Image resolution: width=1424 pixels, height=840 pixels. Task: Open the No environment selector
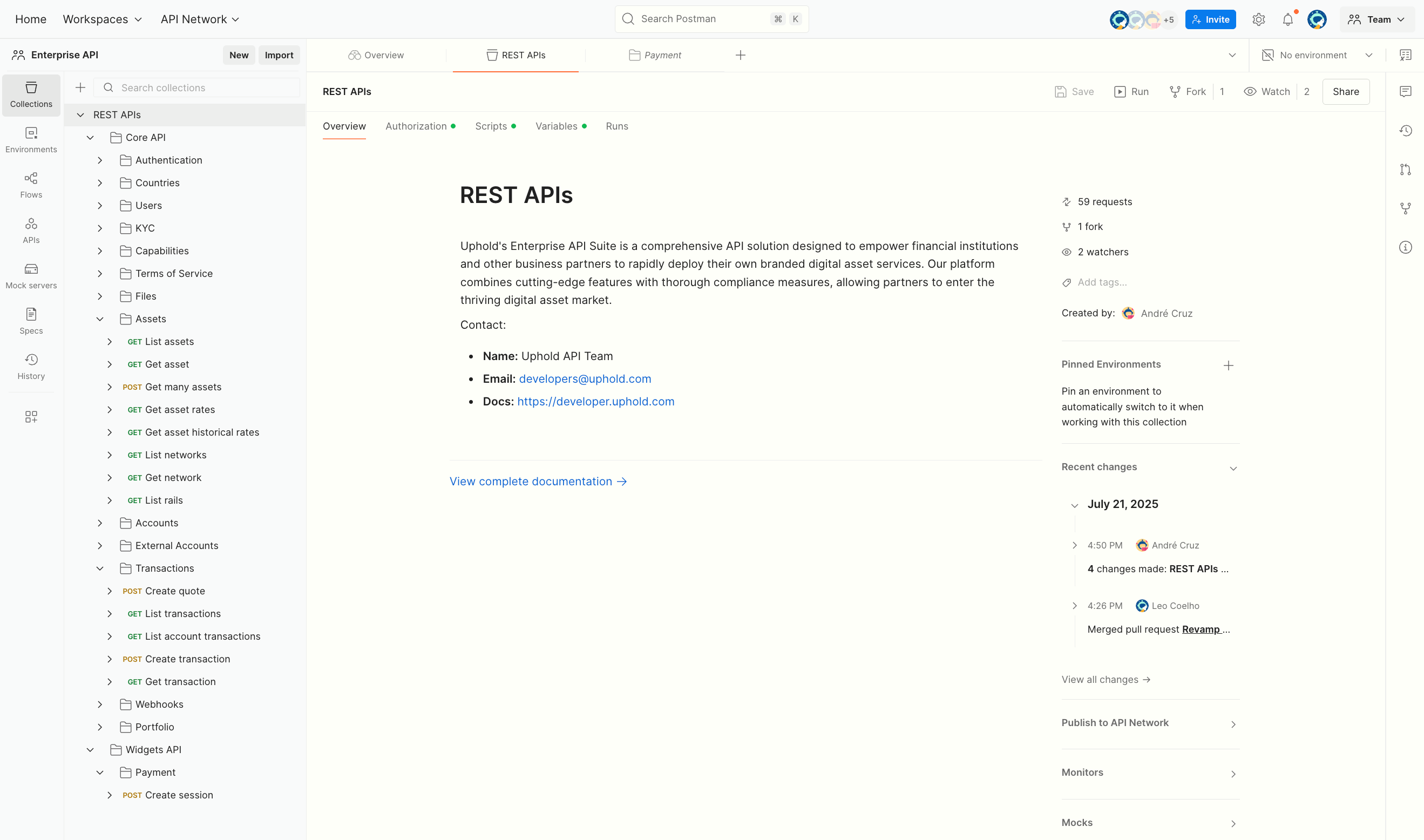(x=1317, y=55)
